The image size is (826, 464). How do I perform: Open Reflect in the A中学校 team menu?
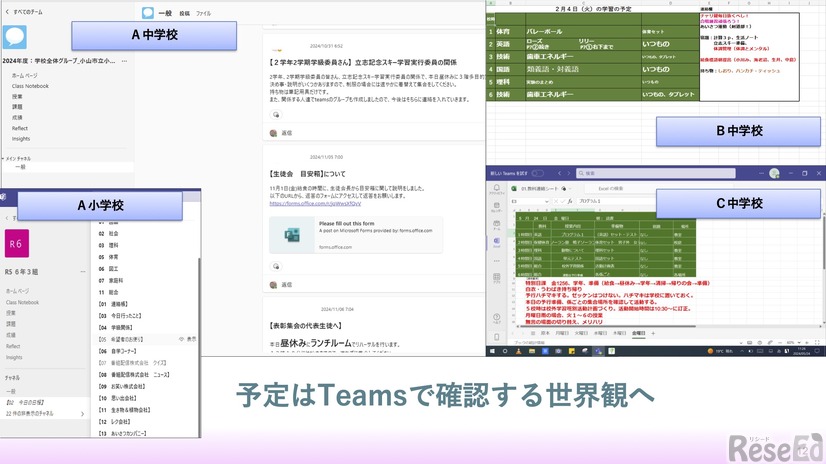19,128
